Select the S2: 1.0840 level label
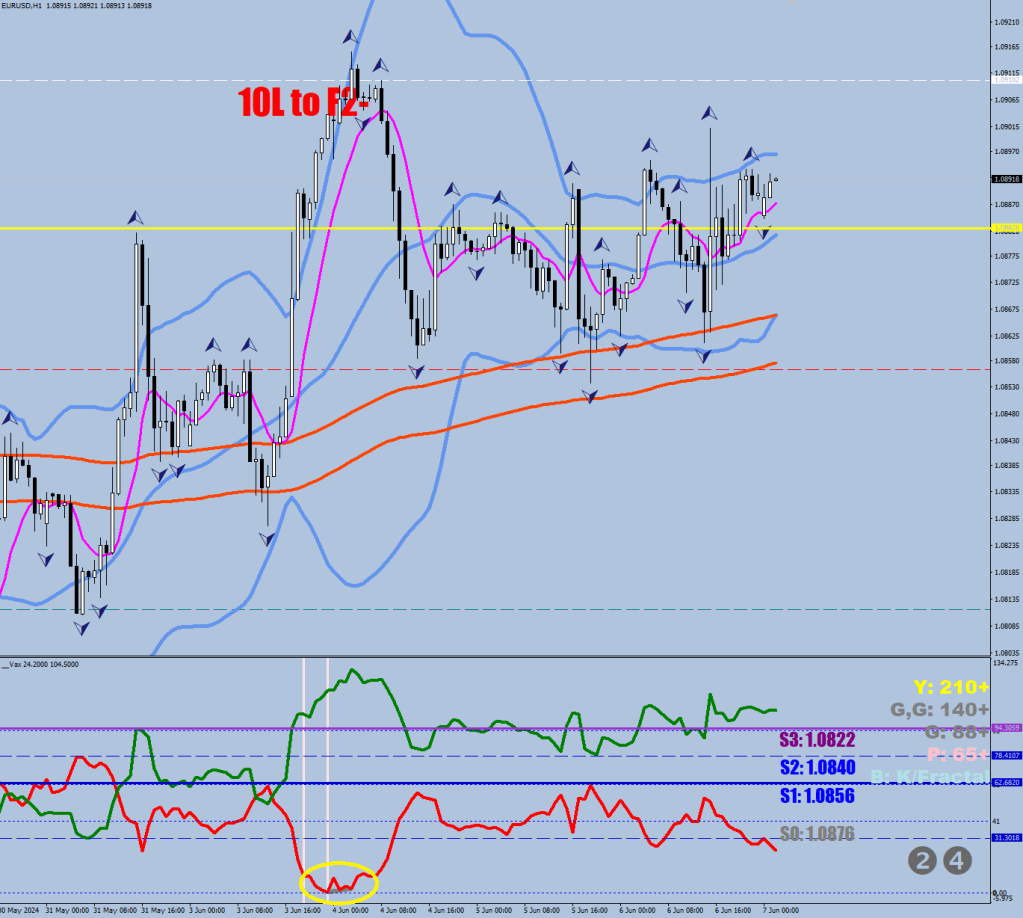This screenshot has width=1023, height=918. coord(817,768)
